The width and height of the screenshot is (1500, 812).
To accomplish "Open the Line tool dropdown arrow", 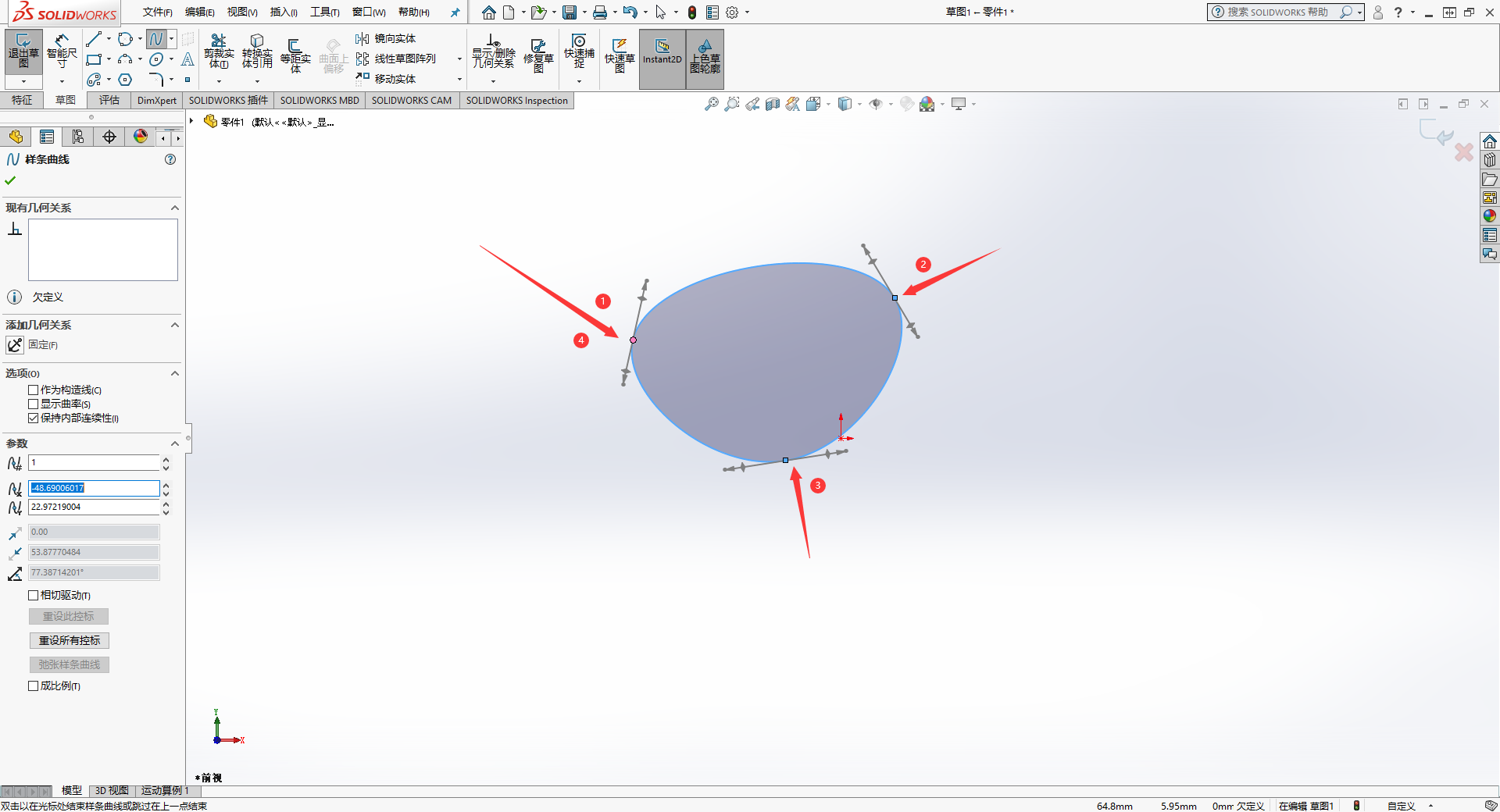I will 109,39.
